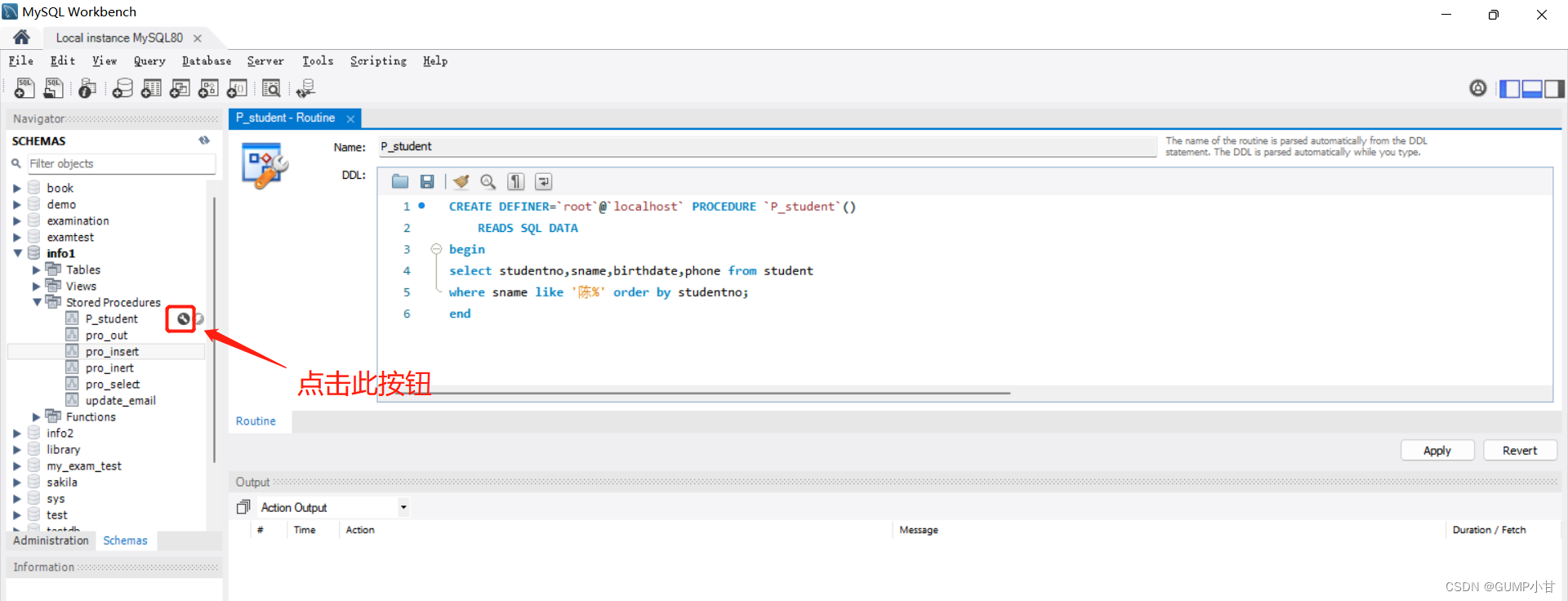Collapse the info1 schema
Screen dimensions: 1568x601
tap(17, 253)
